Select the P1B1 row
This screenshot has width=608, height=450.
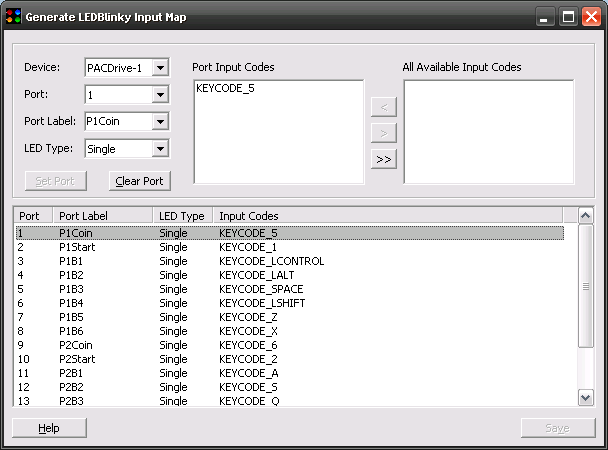290,261
